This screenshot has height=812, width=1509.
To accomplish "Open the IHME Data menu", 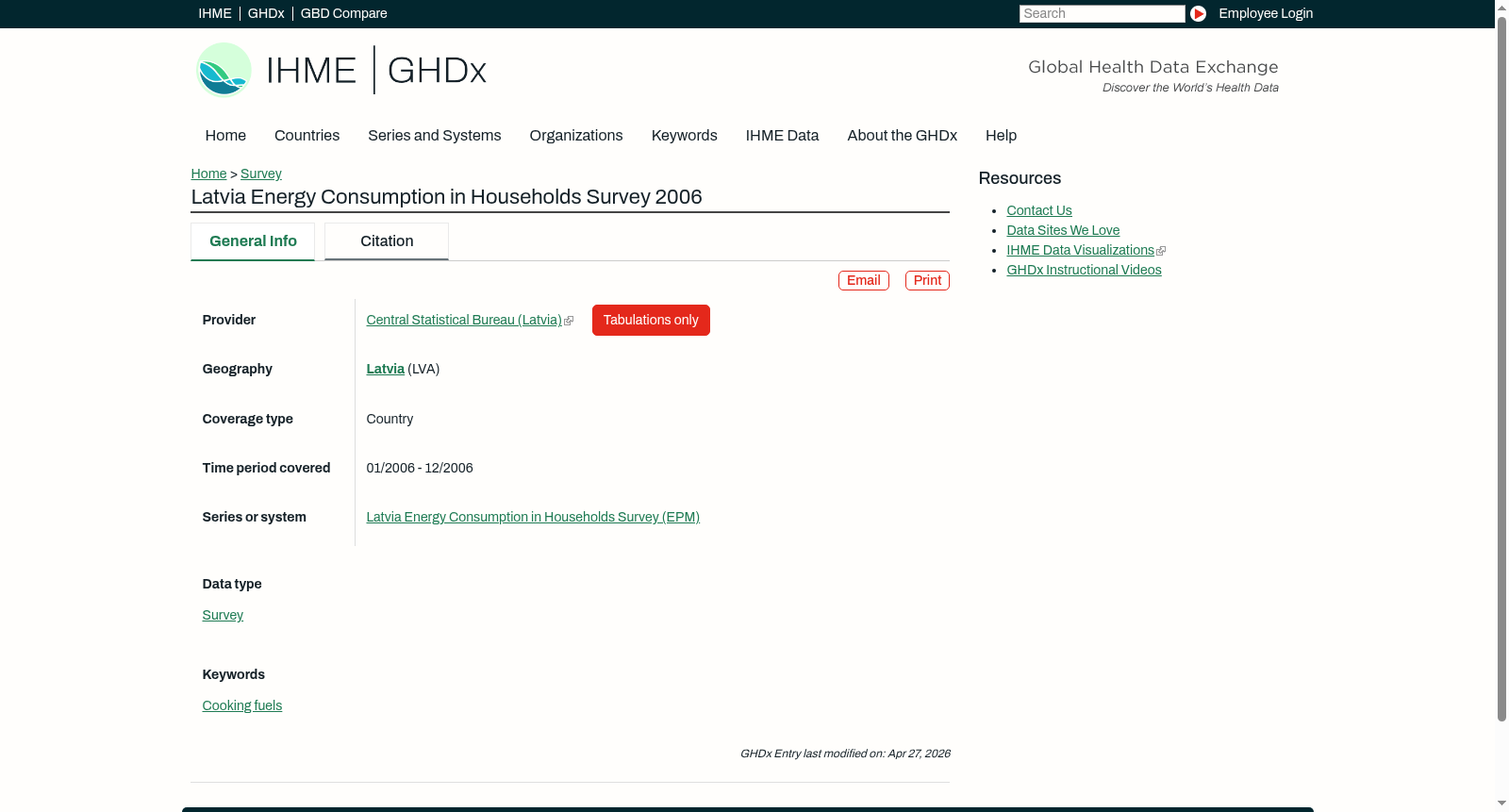I will [x=782, y=136].
